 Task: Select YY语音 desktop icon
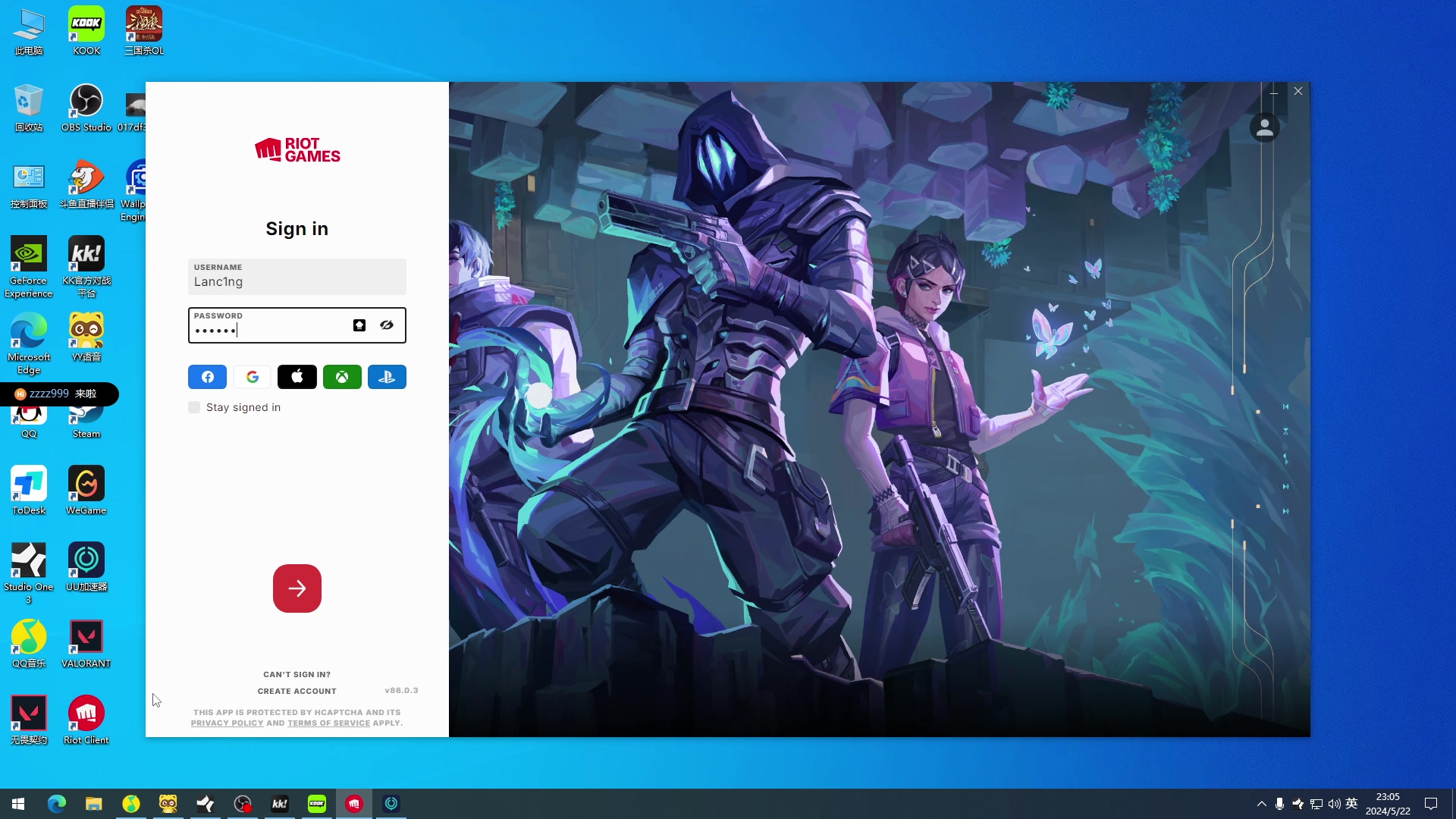click(x=86, y=337)
